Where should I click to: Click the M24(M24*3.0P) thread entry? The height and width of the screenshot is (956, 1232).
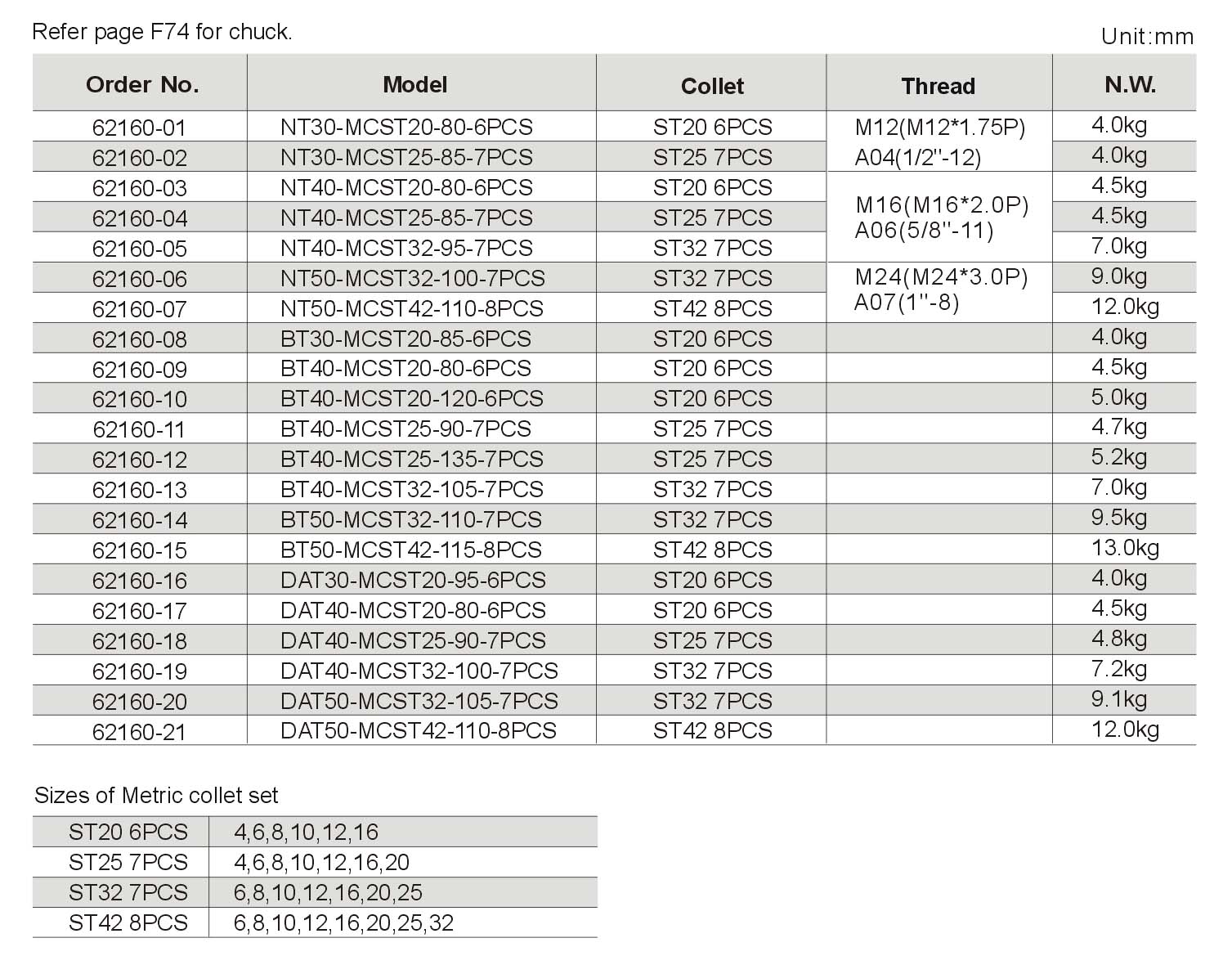pos(941,277)
